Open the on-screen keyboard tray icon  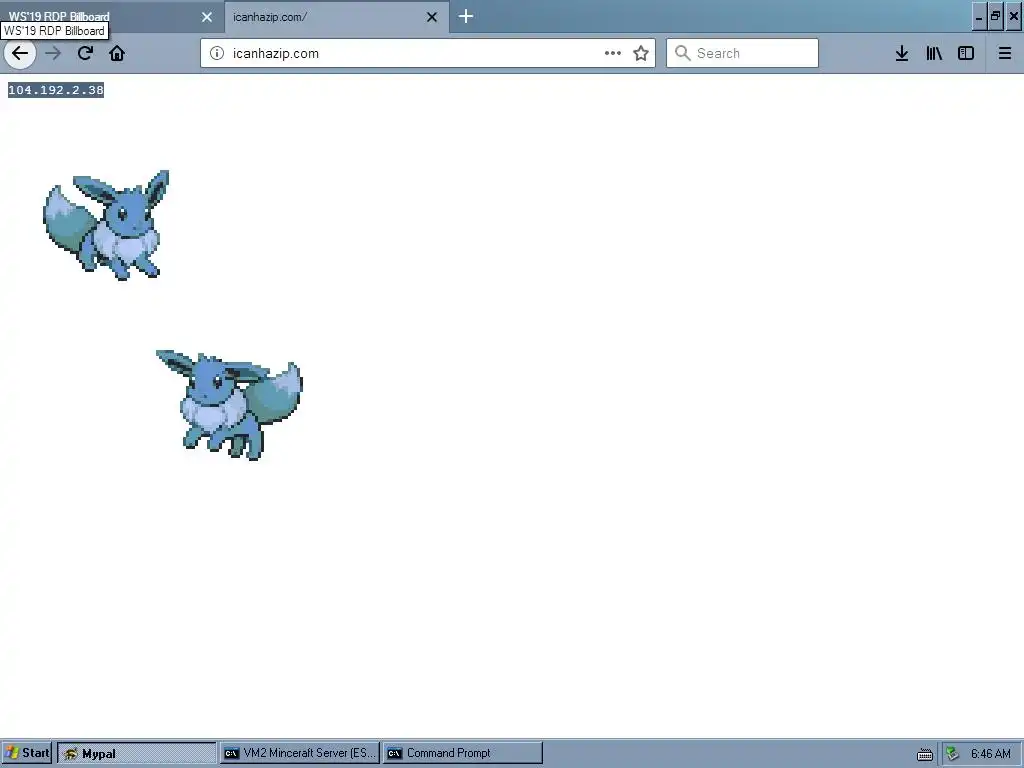tap(925, 755)
